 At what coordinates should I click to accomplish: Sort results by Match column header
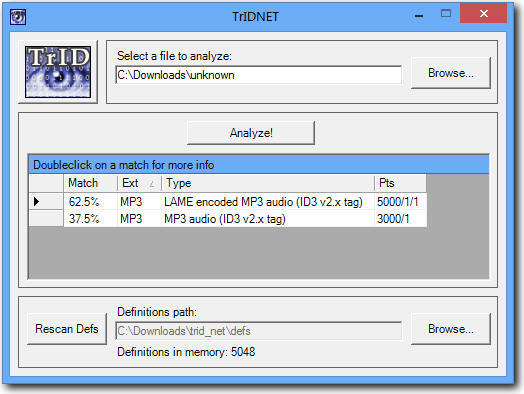90,183
